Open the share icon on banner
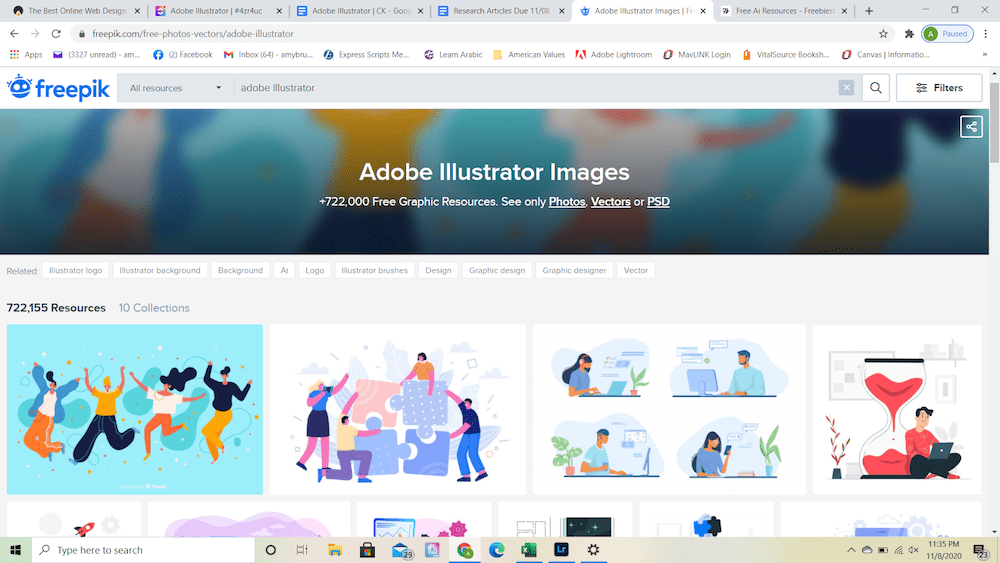This screenshot has width=1000, height=563. coord(971,126)
